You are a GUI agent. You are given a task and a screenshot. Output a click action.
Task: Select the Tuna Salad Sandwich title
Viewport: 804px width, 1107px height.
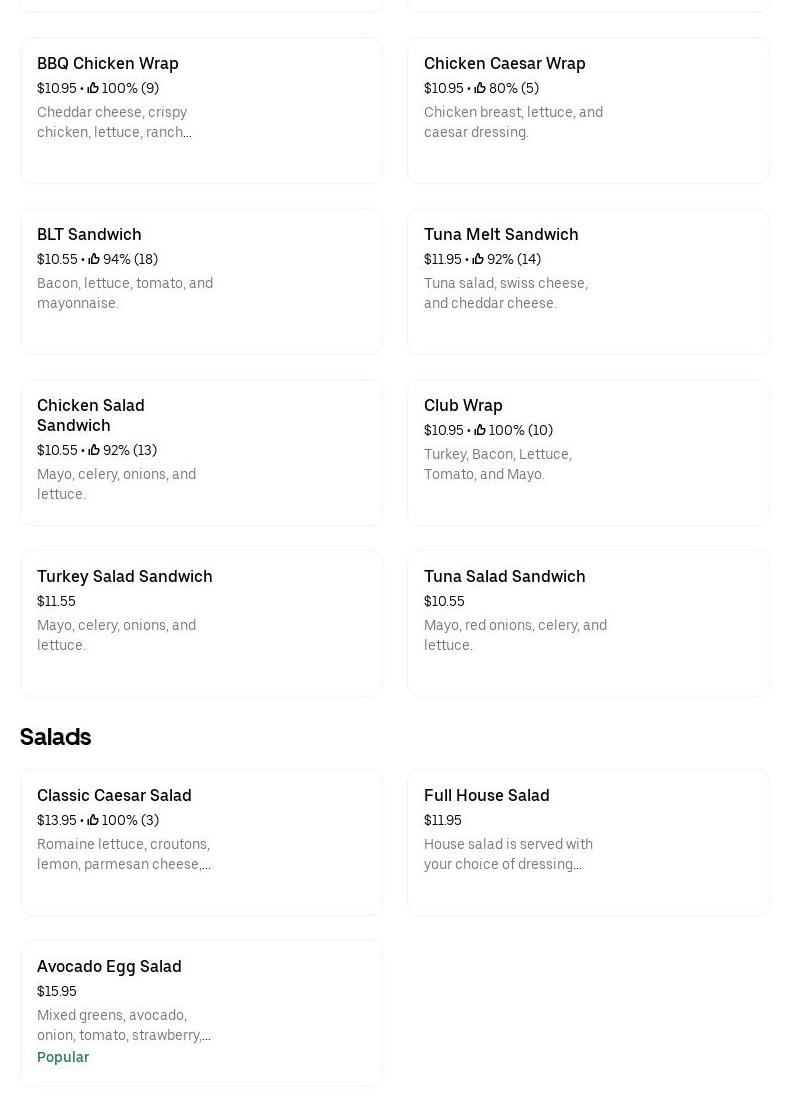pos(505,576)
